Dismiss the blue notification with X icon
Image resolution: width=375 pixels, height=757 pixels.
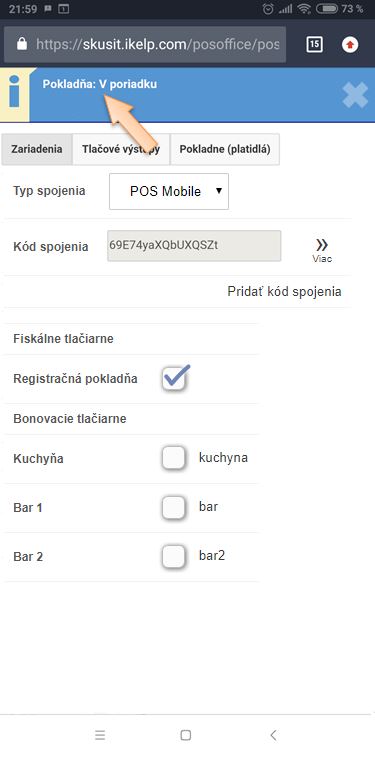click(355, 95)
